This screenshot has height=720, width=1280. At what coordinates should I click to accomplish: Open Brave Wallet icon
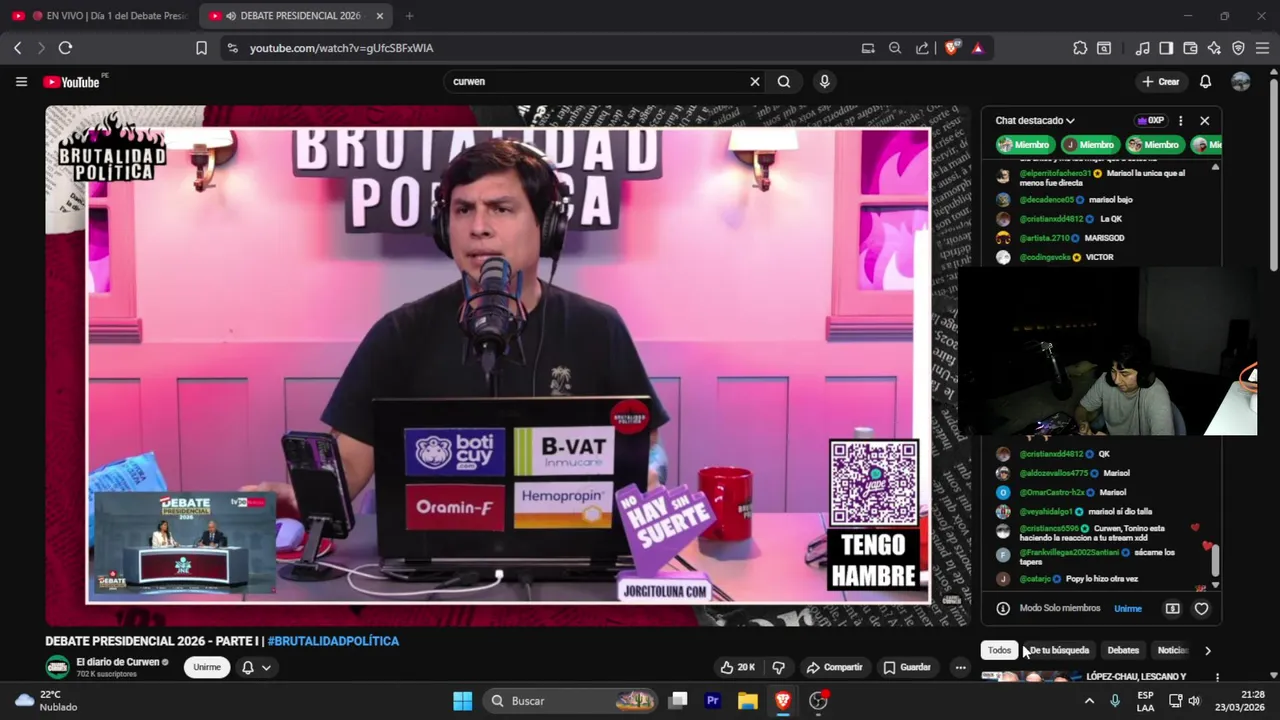click(x=1190, y=48)
